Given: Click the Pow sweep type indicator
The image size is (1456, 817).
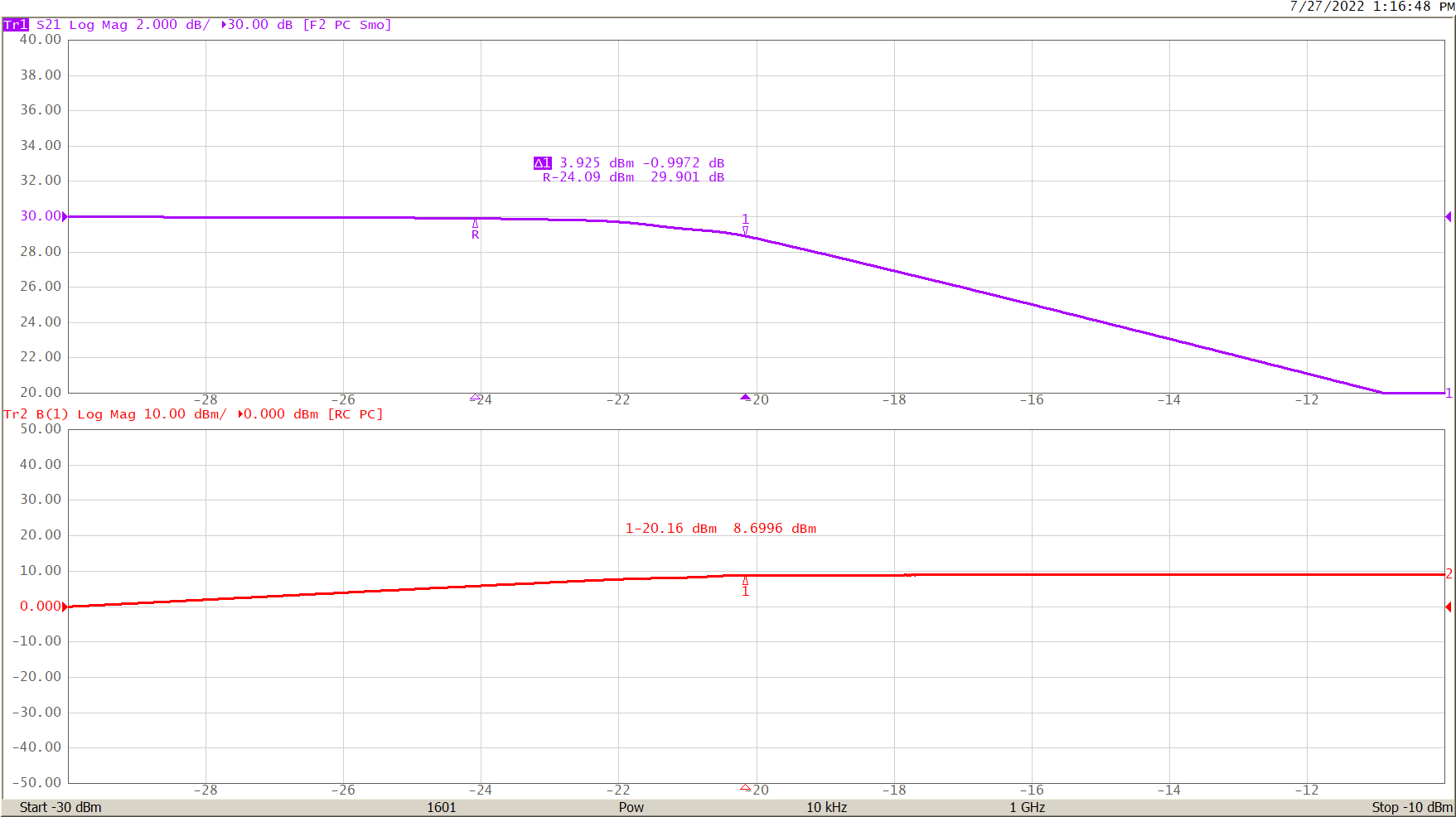Looking at the screenshot, I should (x=631, y=807).
